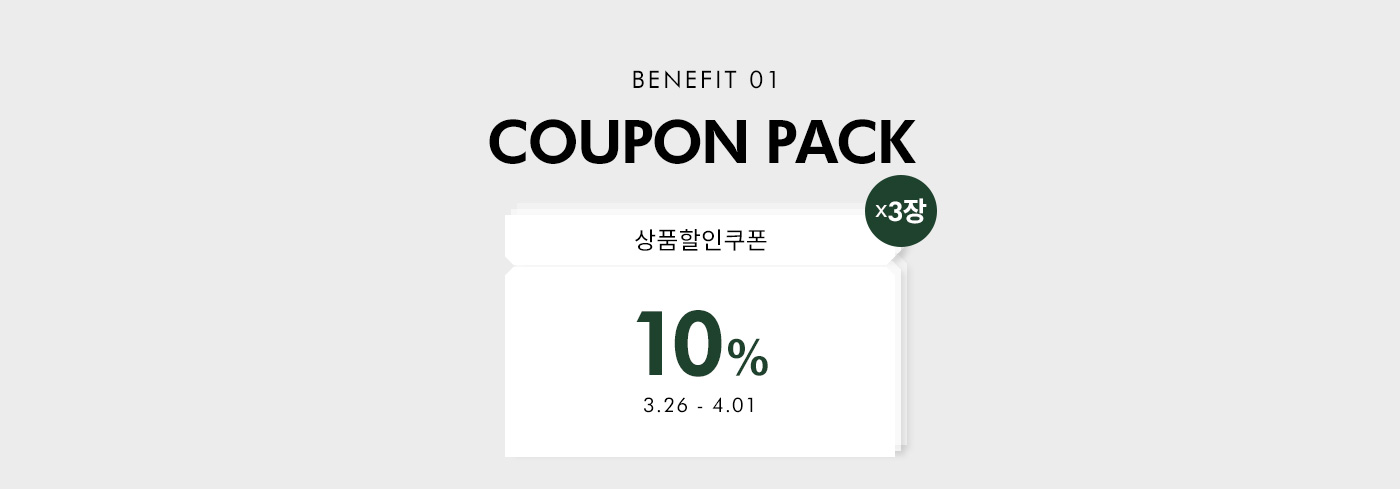Viewport: 1400px width, 489px height.
Task: Click the right notch below the green badge
Action: tap(893, 266)
